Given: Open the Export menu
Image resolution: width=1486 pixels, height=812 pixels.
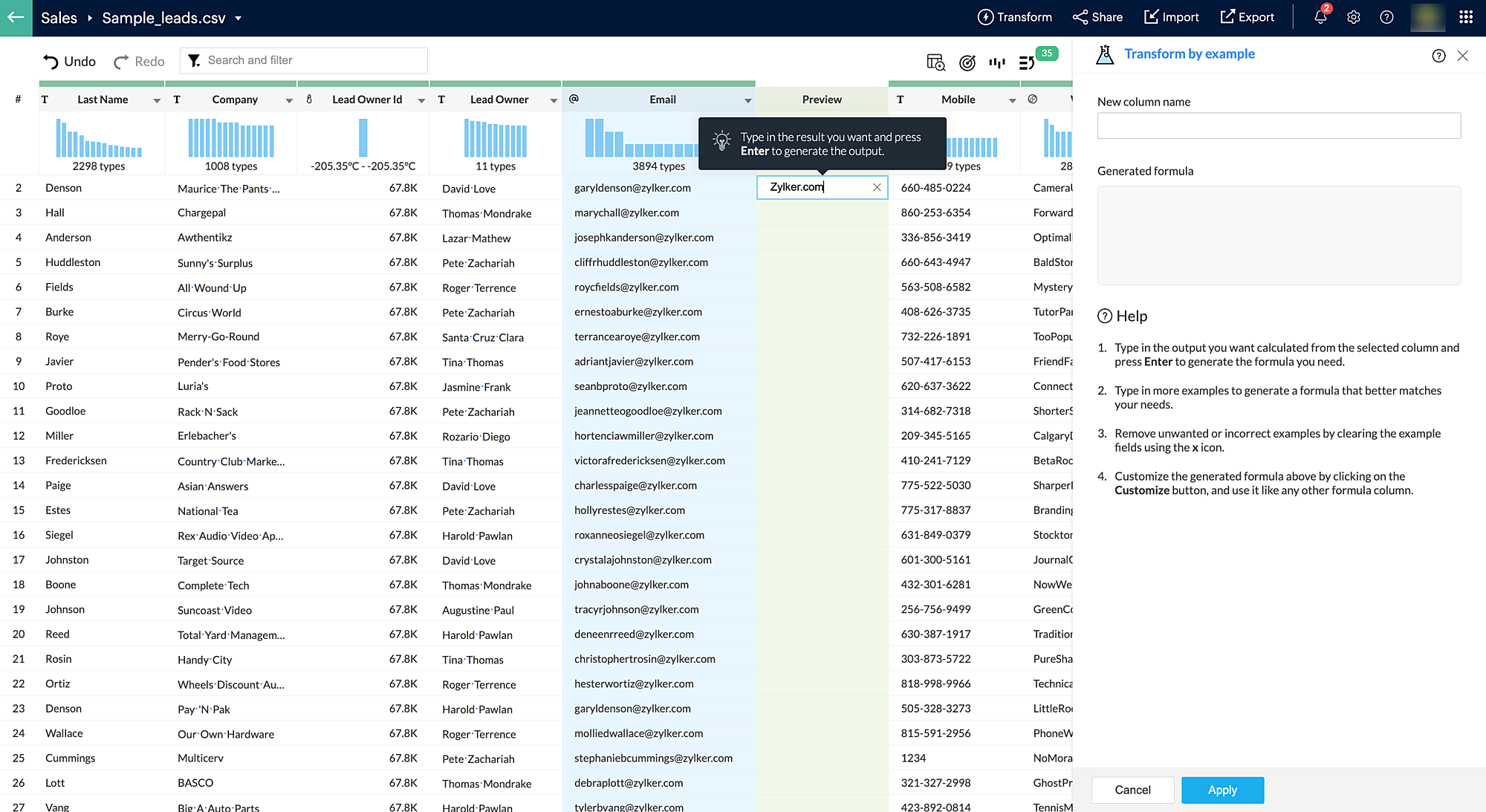Looking at the screenshot, I should point(1247,17).
